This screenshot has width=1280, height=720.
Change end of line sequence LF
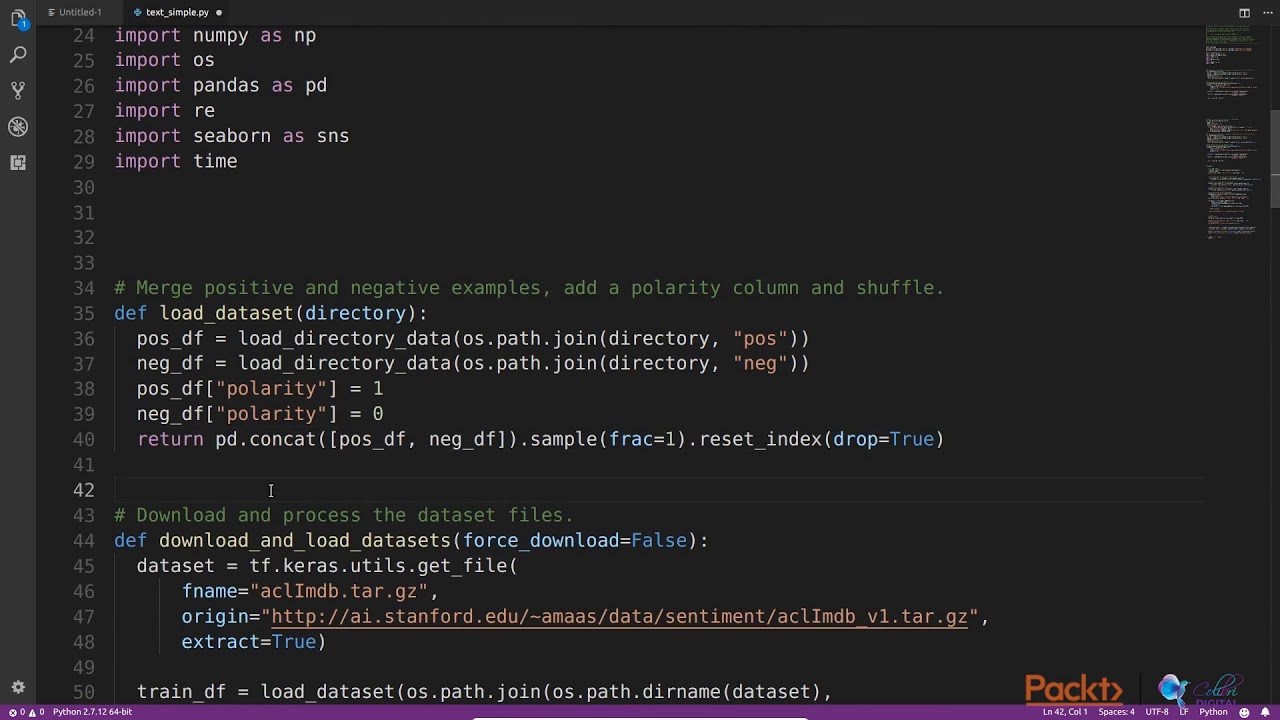point(1184,712)
